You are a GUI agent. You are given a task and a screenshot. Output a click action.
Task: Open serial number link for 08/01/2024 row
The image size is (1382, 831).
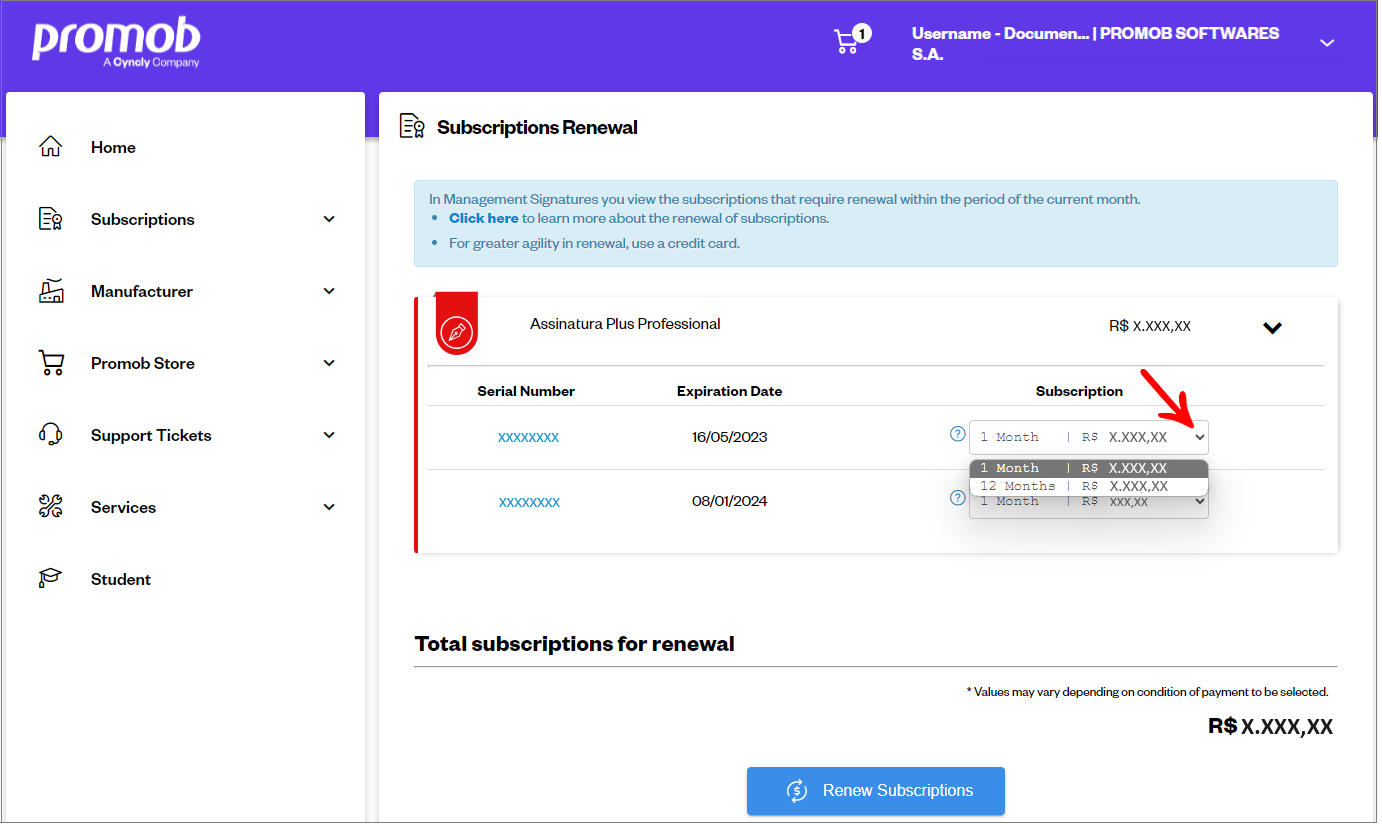coord(529,502)
